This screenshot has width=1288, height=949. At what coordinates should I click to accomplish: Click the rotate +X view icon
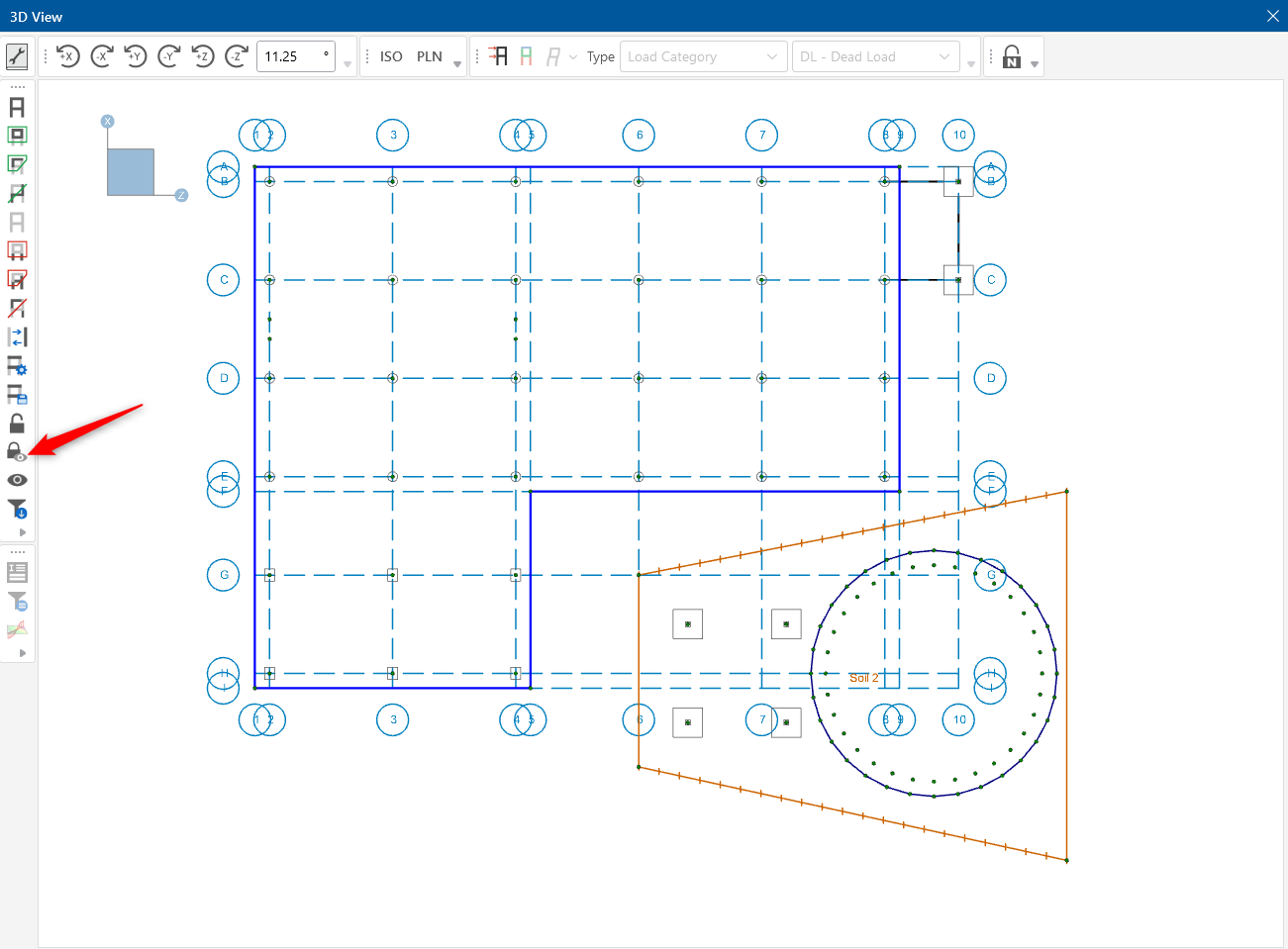[x=68, y=56]
